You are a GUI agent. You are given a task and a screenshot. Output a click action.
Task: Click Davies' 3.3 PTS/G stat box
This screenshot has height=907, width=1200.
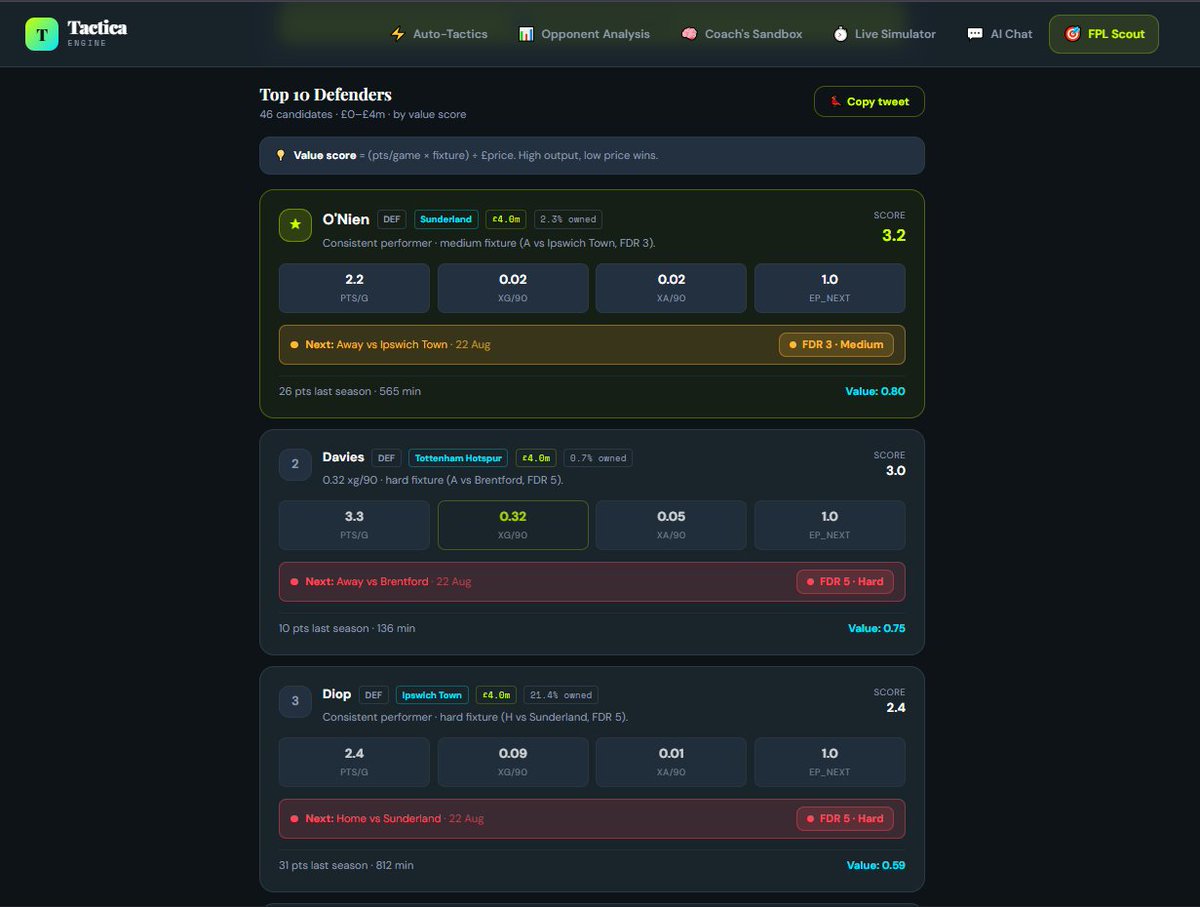354,525
